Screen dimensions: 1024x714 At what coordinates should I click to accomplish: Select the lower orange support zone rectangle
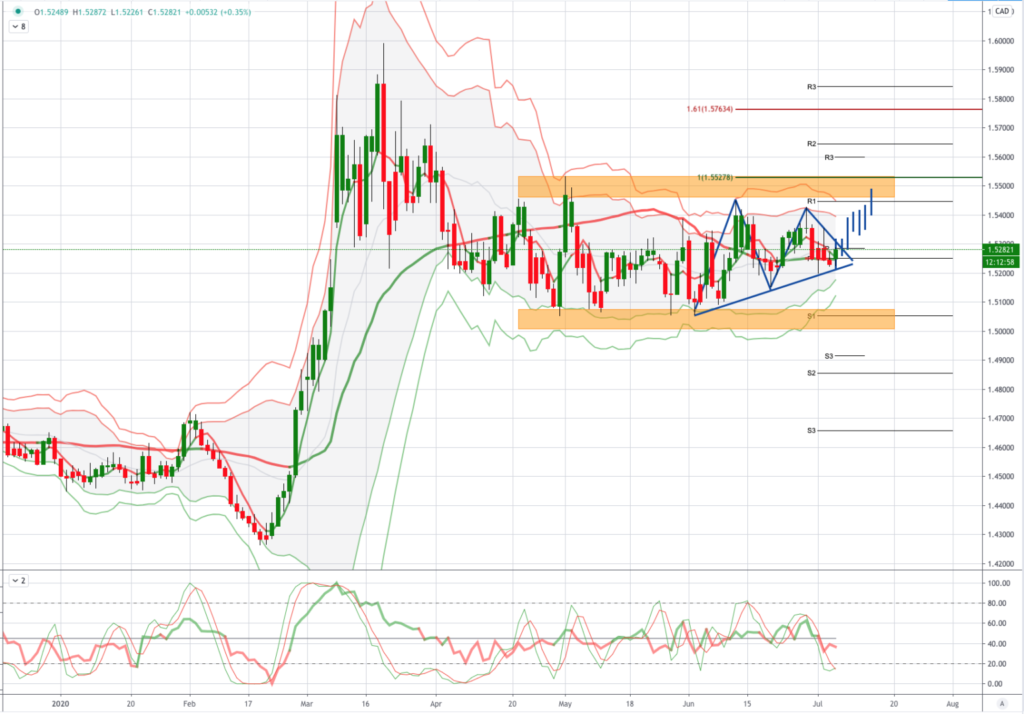click(620, 319)
